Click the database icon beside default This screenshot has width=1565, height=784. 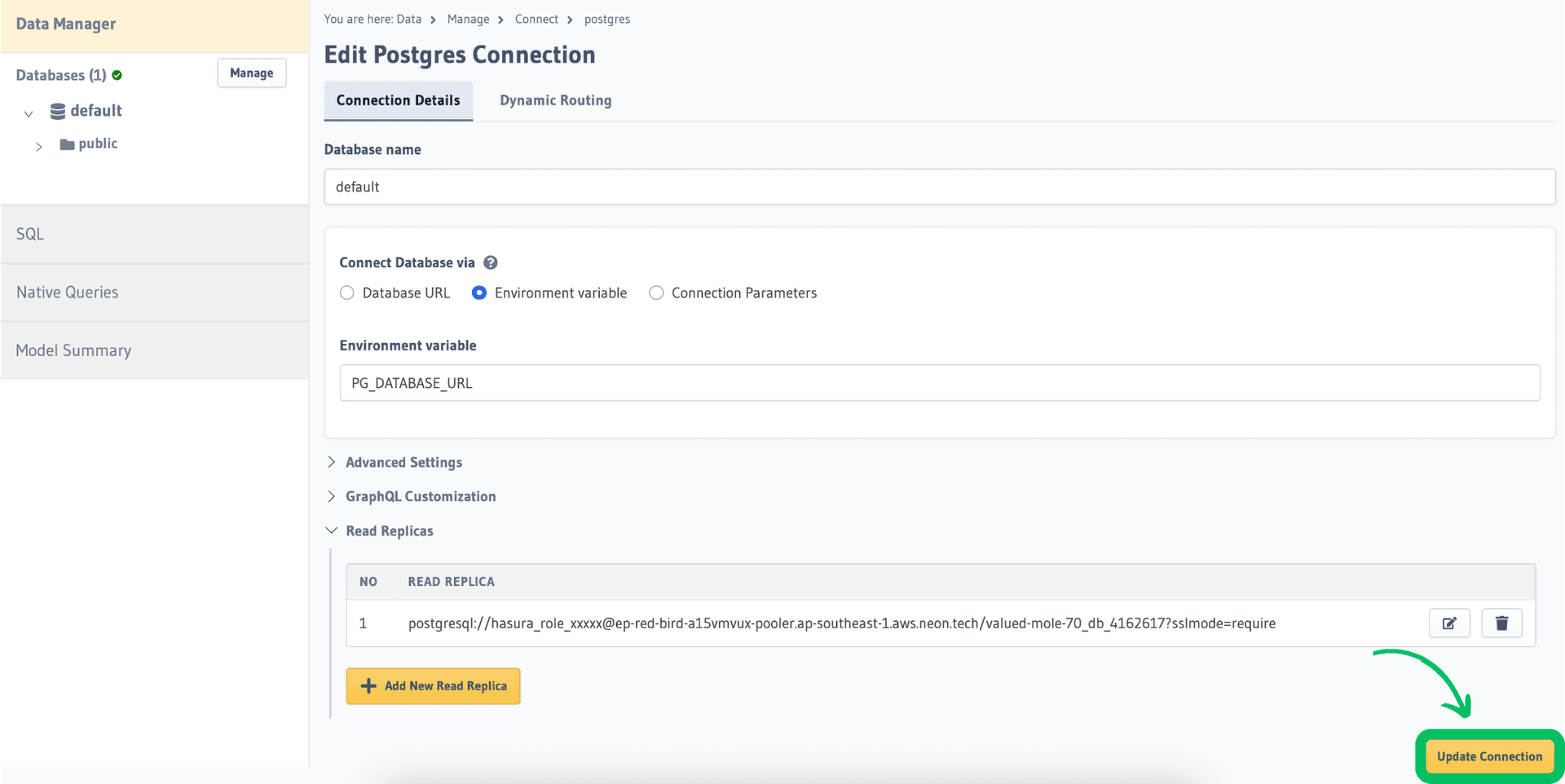(57, 111)
